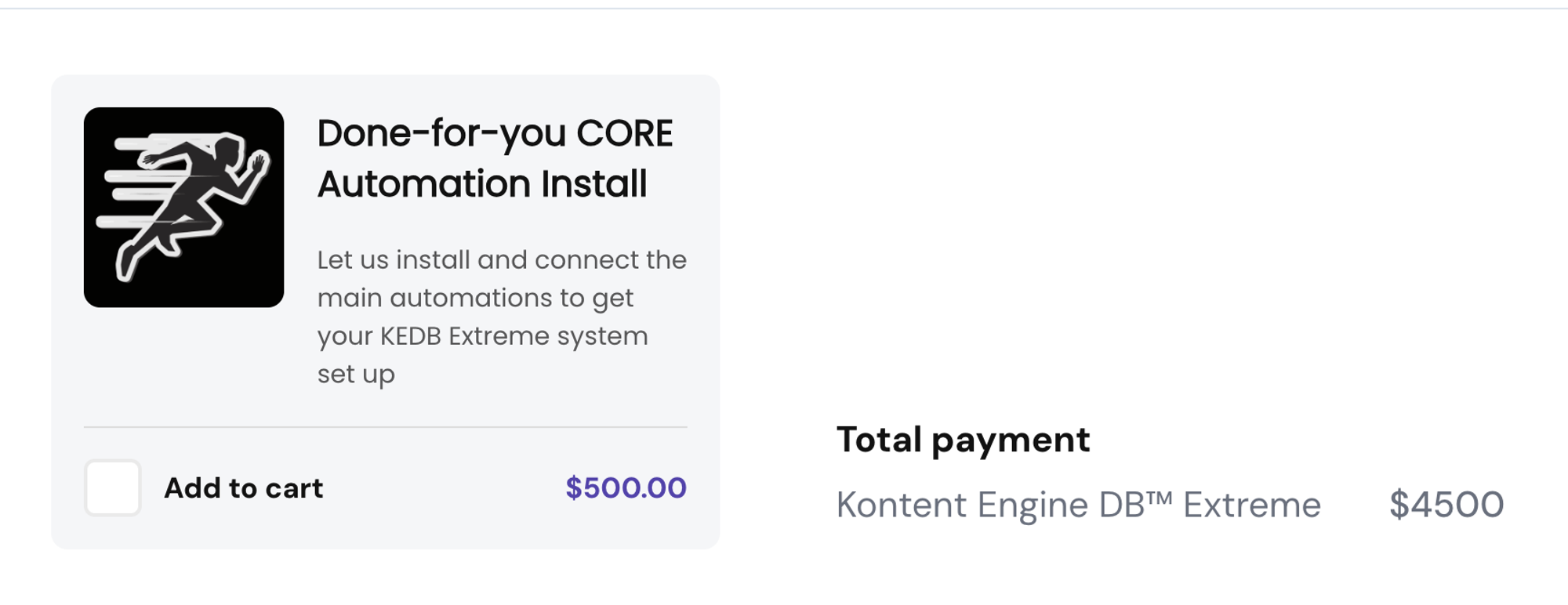Click the "Total payment" heading
Screen dimensions: 1568x605
pos(963,440)
